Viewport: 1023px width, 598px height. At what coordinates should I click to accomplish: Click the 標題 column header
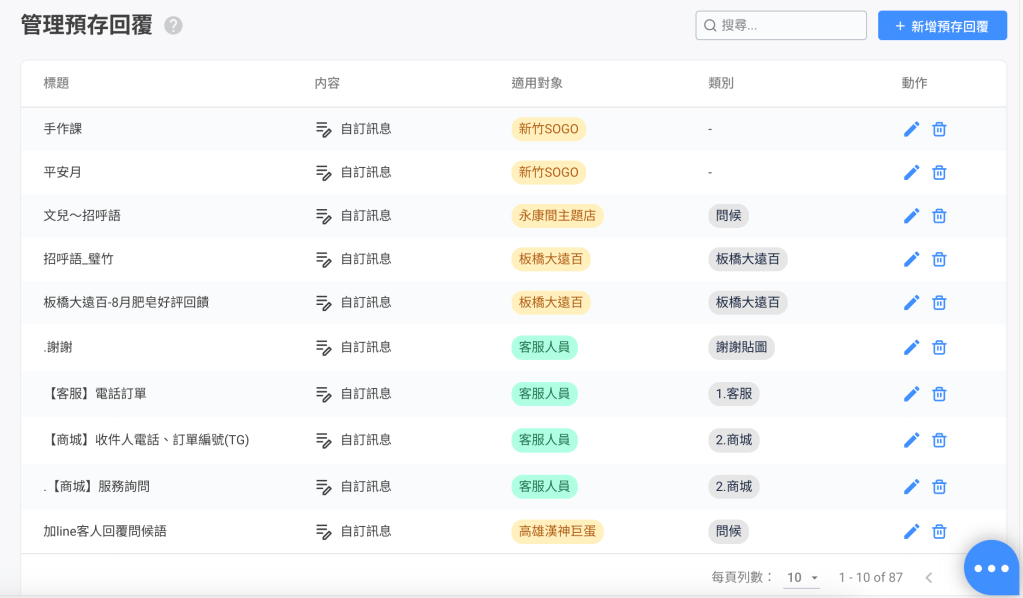click(56, 83)
